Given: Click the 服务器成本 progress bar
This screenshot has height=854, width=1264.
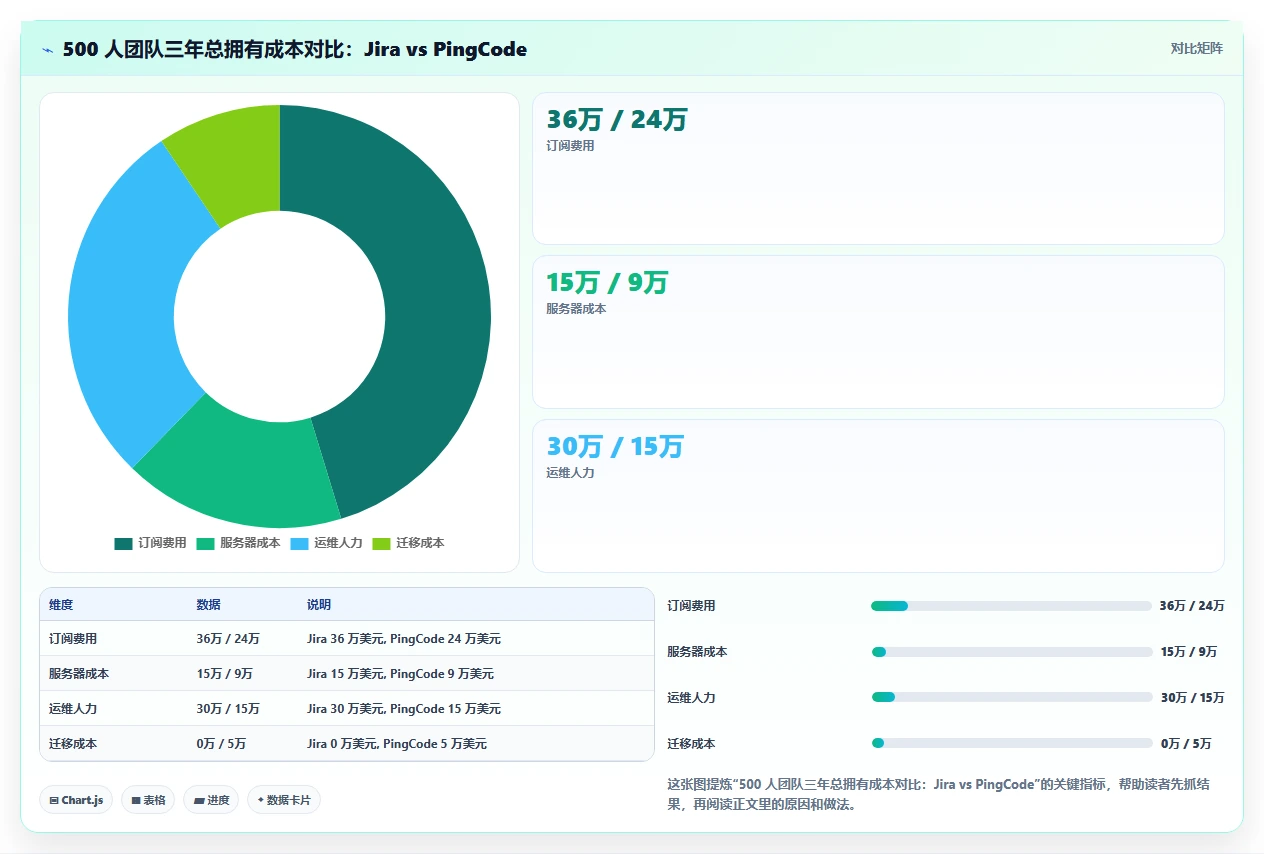Looking at the screenshot, I should click(x=1011, y=652).
